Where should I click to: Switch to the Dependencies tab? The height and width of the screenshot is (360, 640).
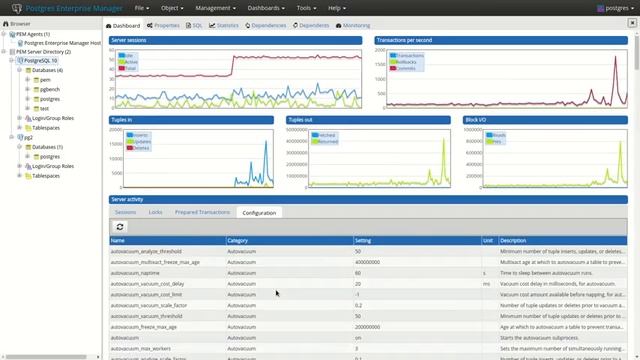pos(266,25)
